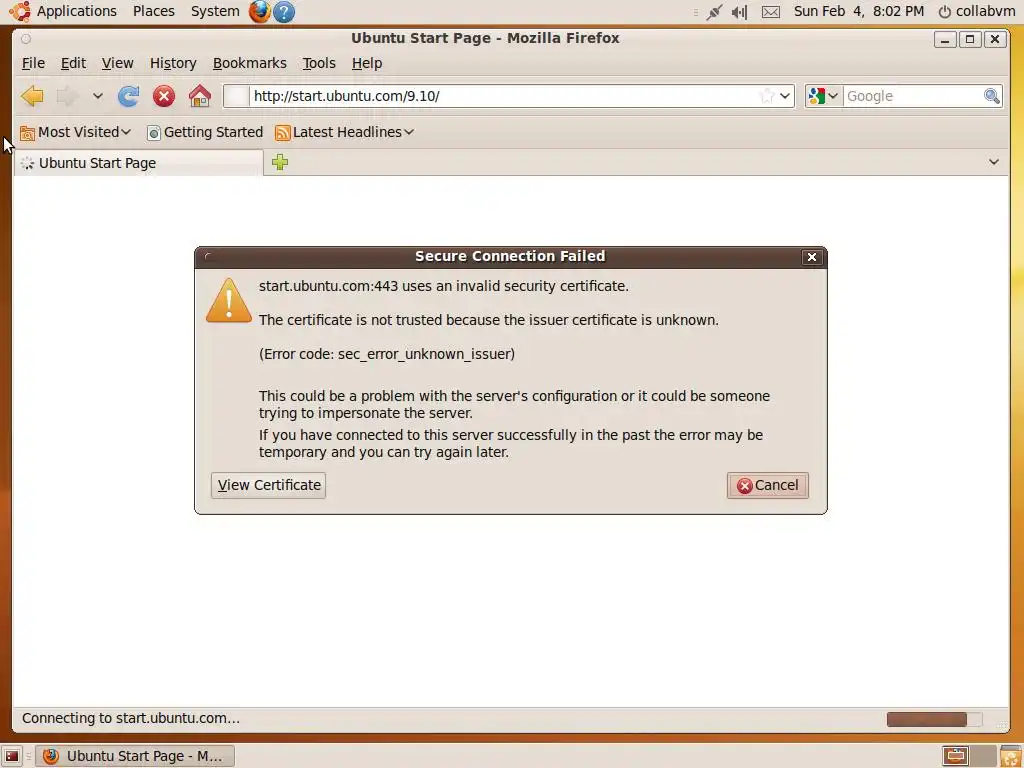Open the recent pages history dropdown arrow

click(97, 96)
